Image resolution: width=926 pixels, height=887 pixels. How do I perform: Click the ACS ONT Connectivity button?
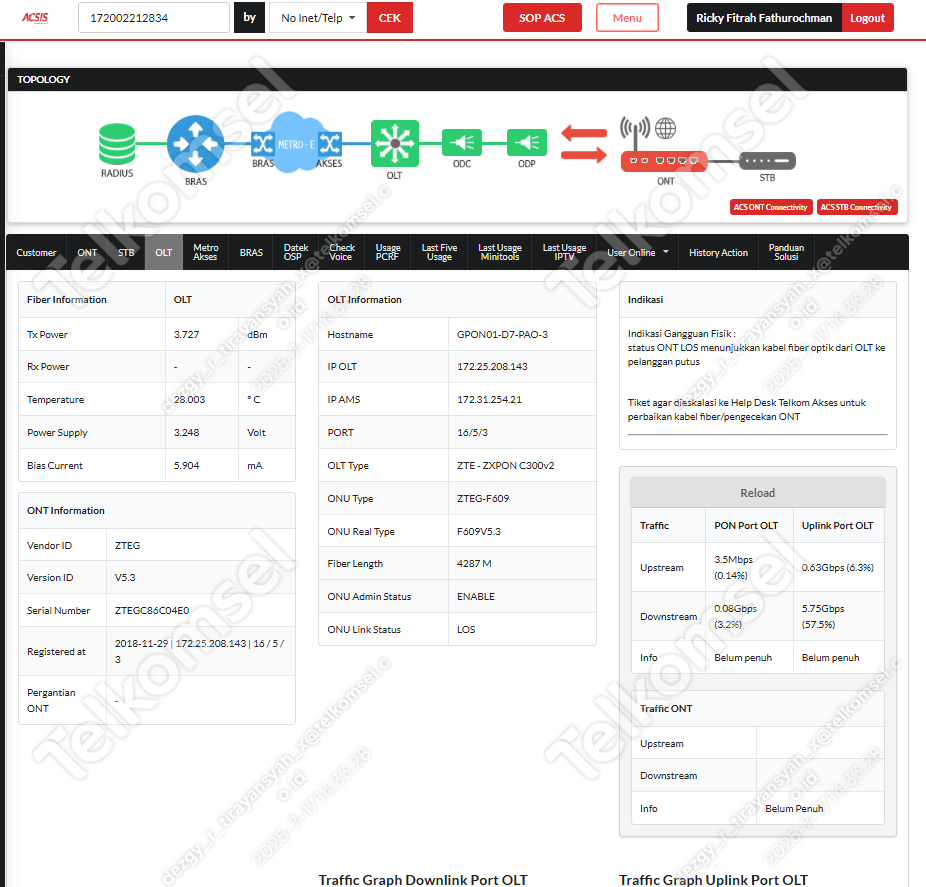771,207
